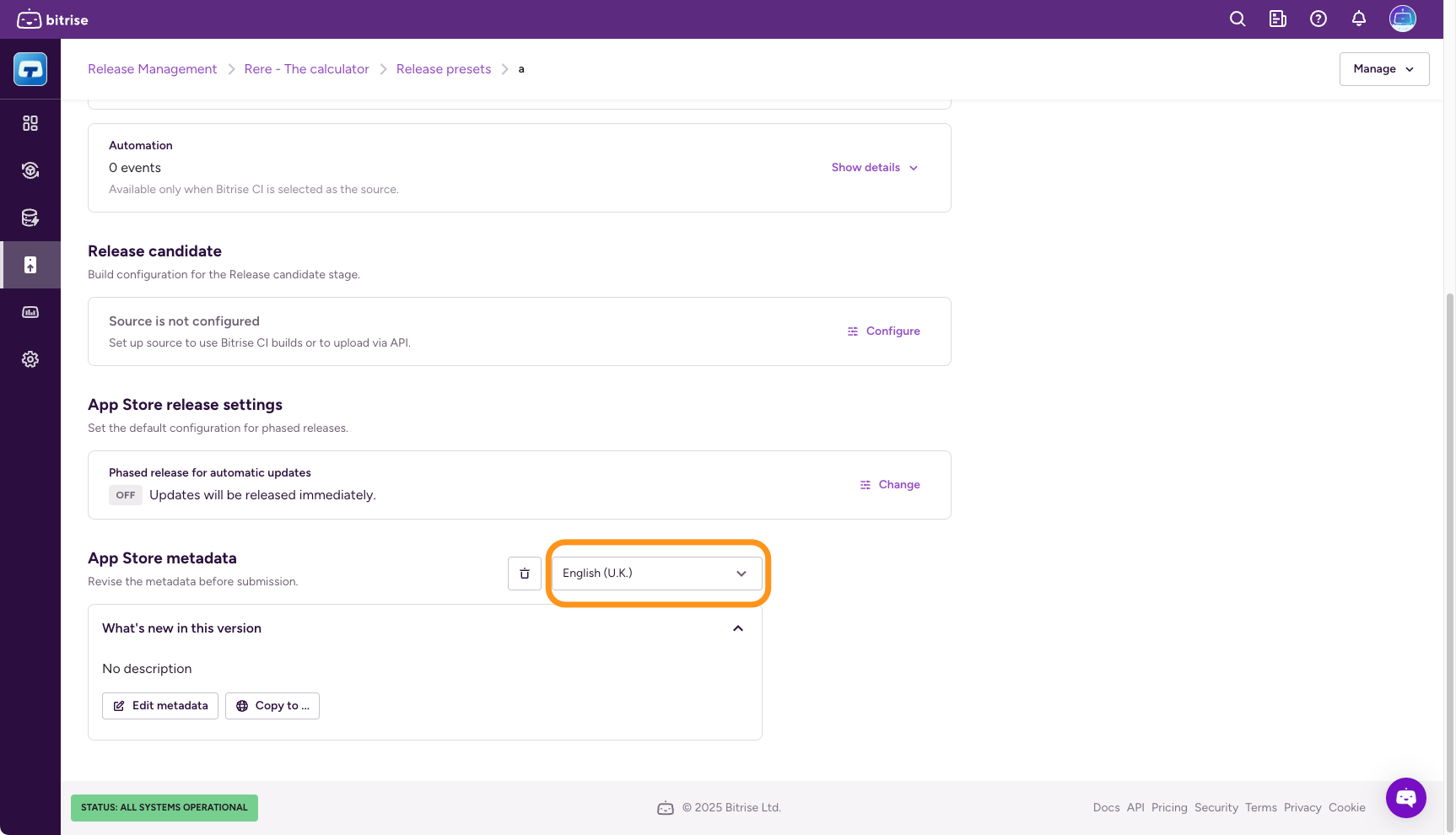Navigate to Rere - The calculator breadcrumb
Screen dimensions: 1456x835
pos(306,69)
